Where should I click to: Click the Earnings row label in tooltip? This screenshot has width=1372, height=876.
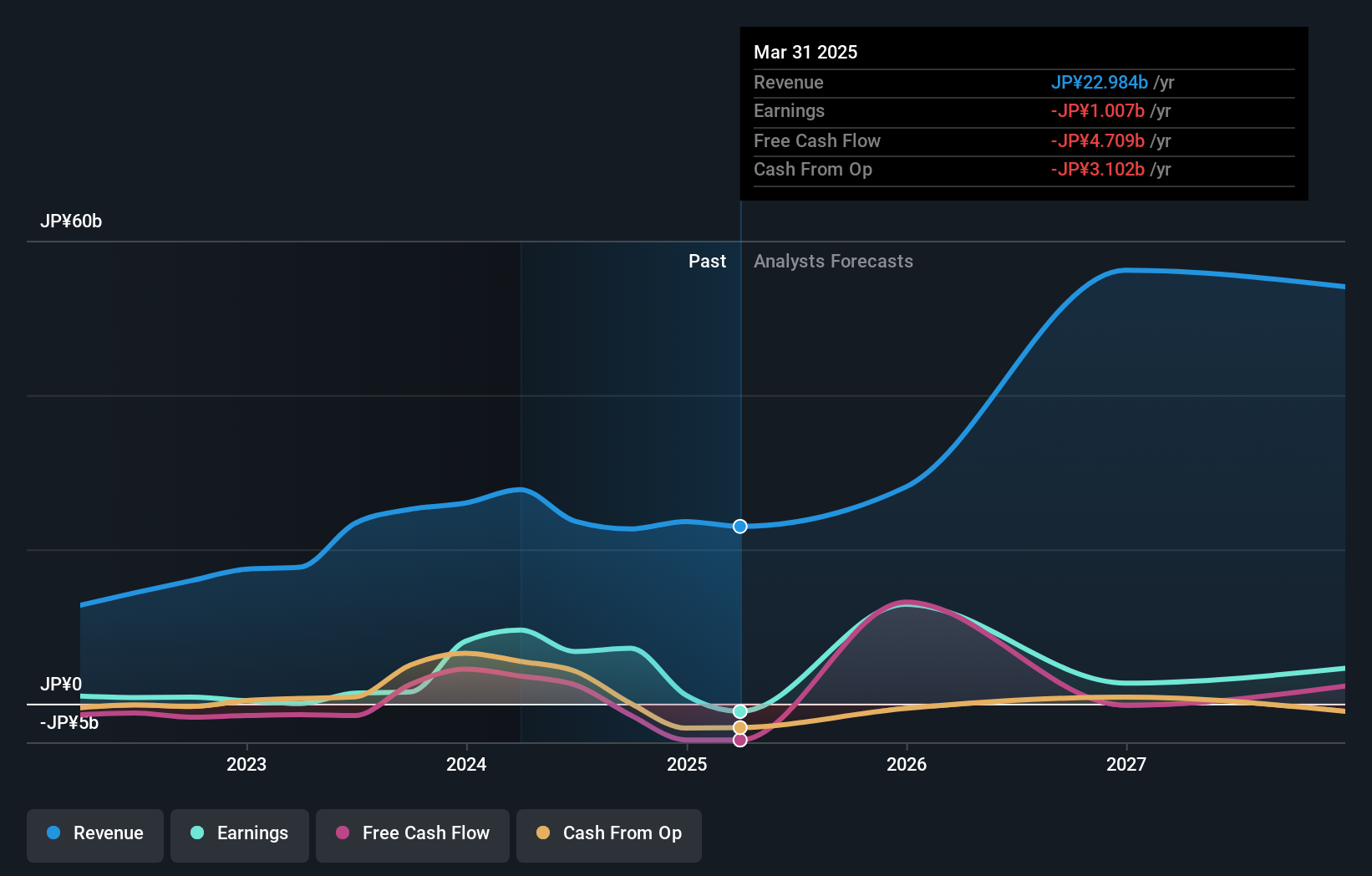coord(789,110)
